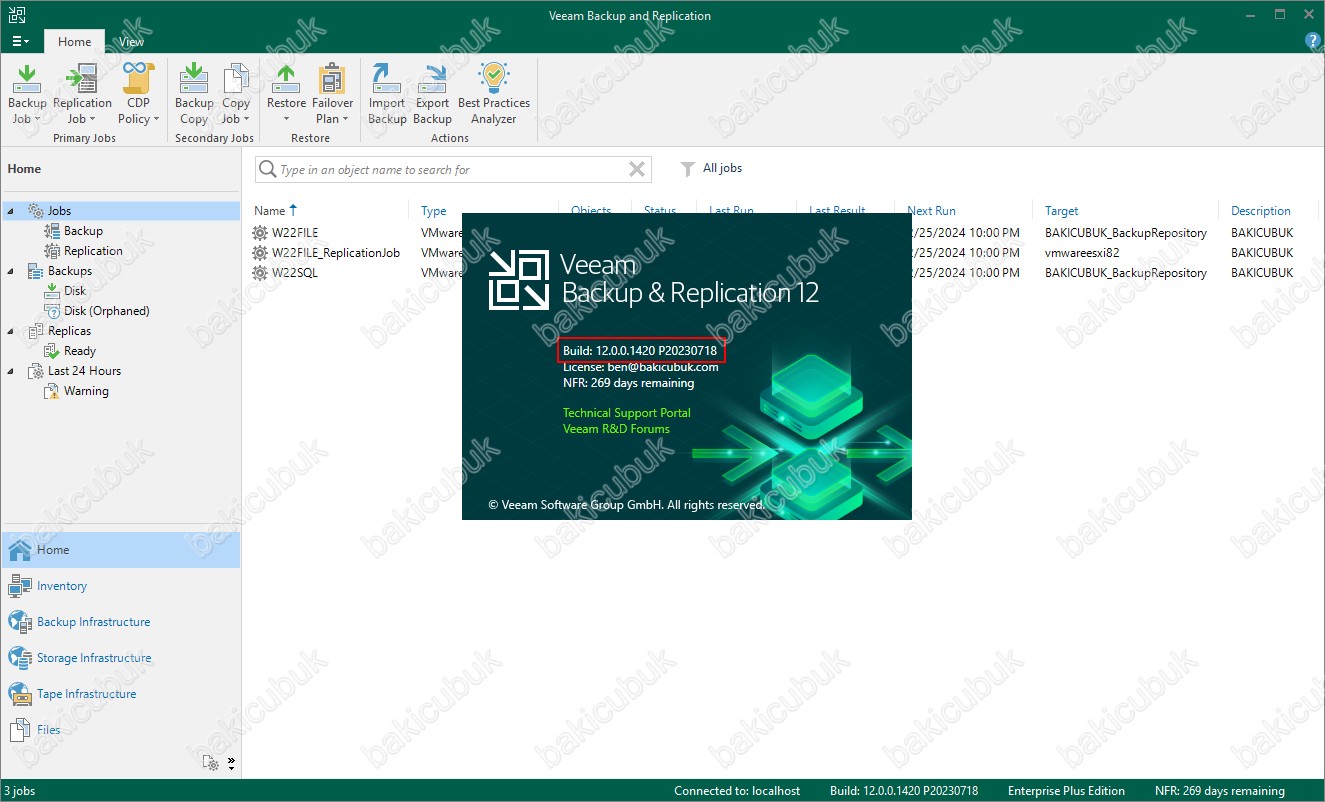Click the 3 jobs status bar text
The width and height of the screenshot is (1325, 802).
click(19, 791)
